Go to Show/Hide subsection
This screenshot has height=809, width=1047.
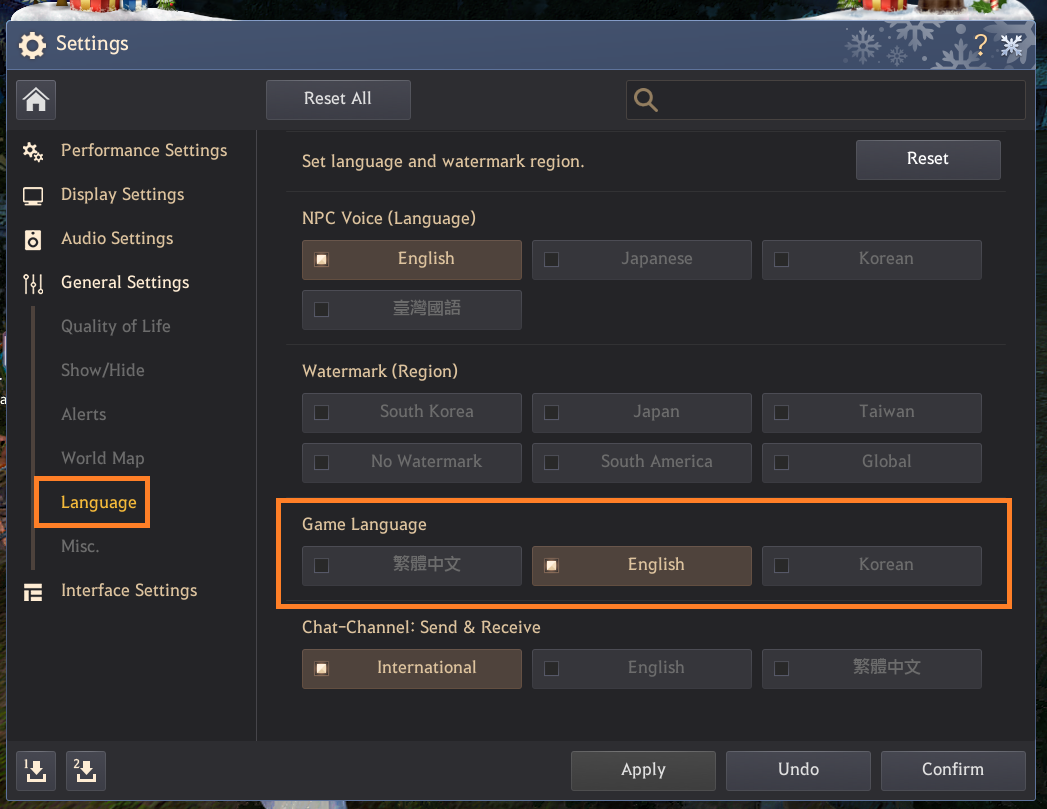tap(103, 370)
